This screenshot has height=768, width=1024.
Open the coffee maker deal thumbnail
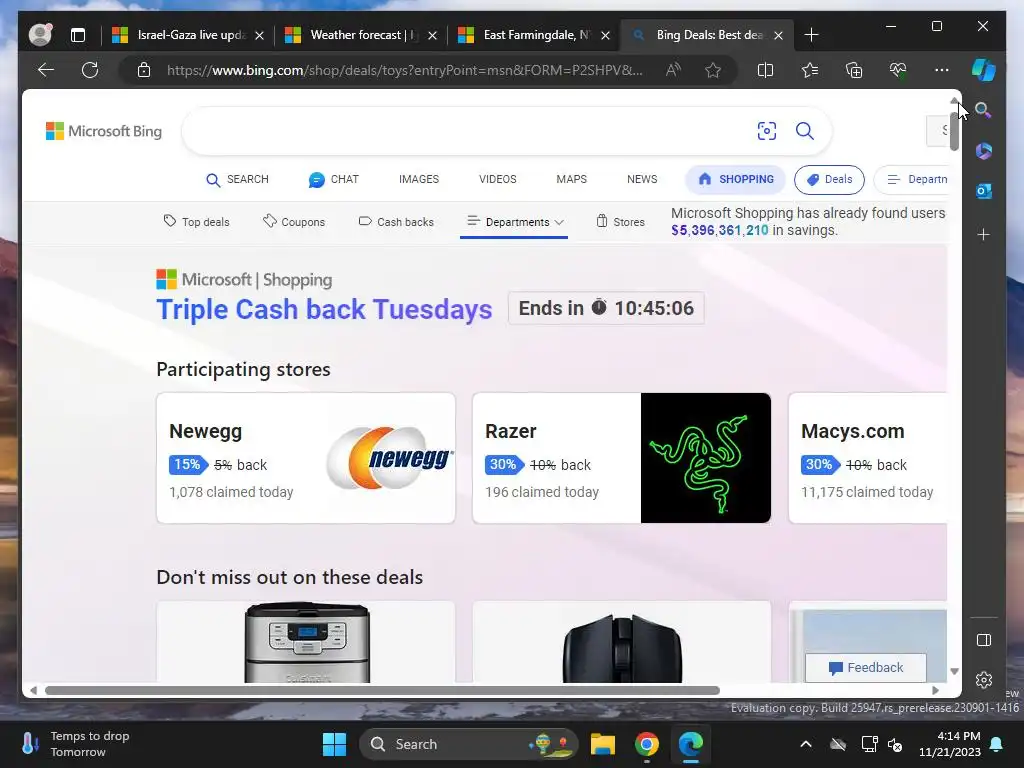(x=307, y=643)
